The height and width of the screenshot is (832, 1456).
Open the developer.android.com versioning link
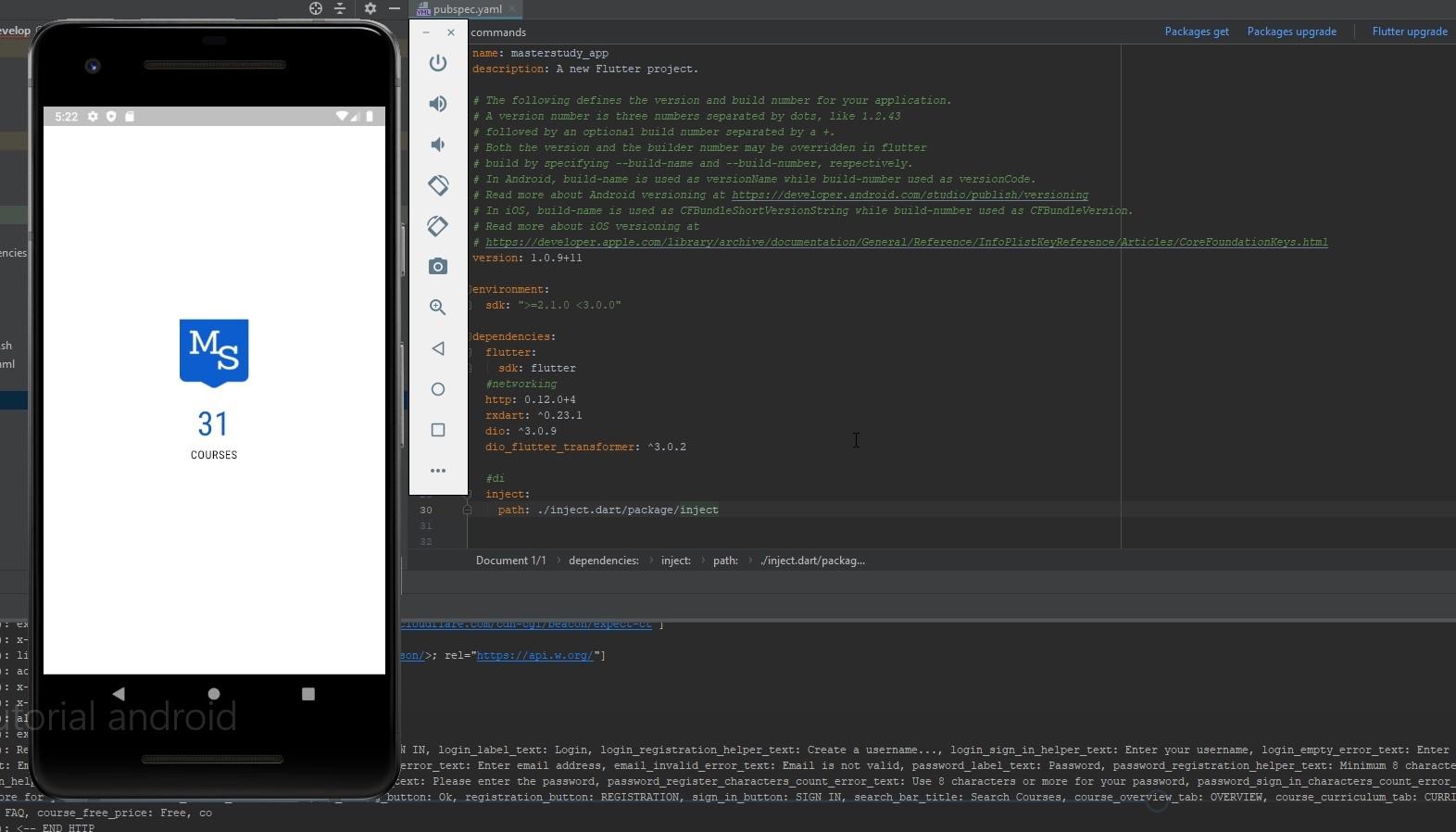[x=910, y=195]
